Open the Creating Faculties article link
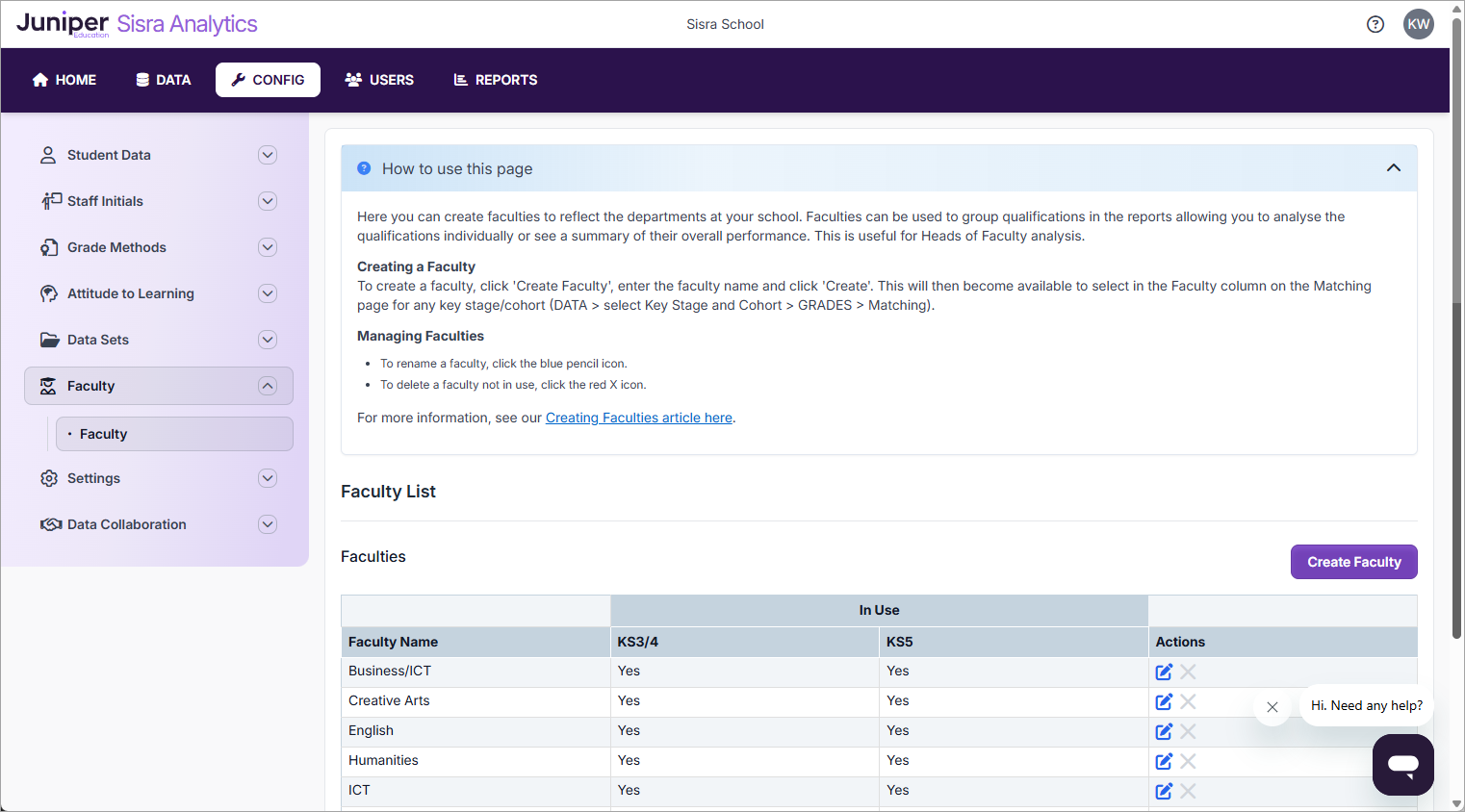This screenshot has height=812, width=1465. tap(638, 418)
